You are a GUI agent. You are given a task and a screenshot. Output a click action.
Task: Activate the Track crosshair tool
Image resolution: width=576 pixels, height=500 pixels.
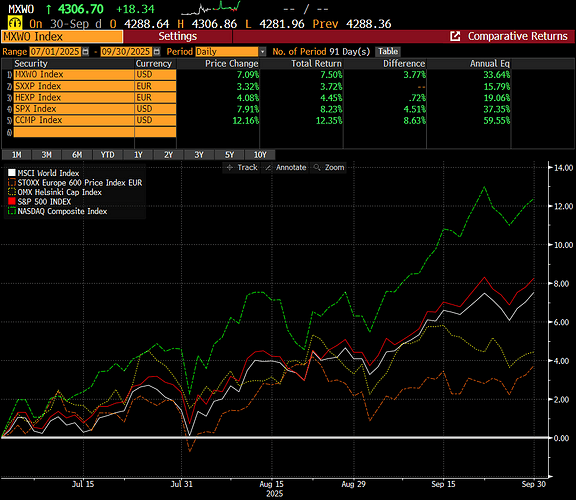[242, 168]
